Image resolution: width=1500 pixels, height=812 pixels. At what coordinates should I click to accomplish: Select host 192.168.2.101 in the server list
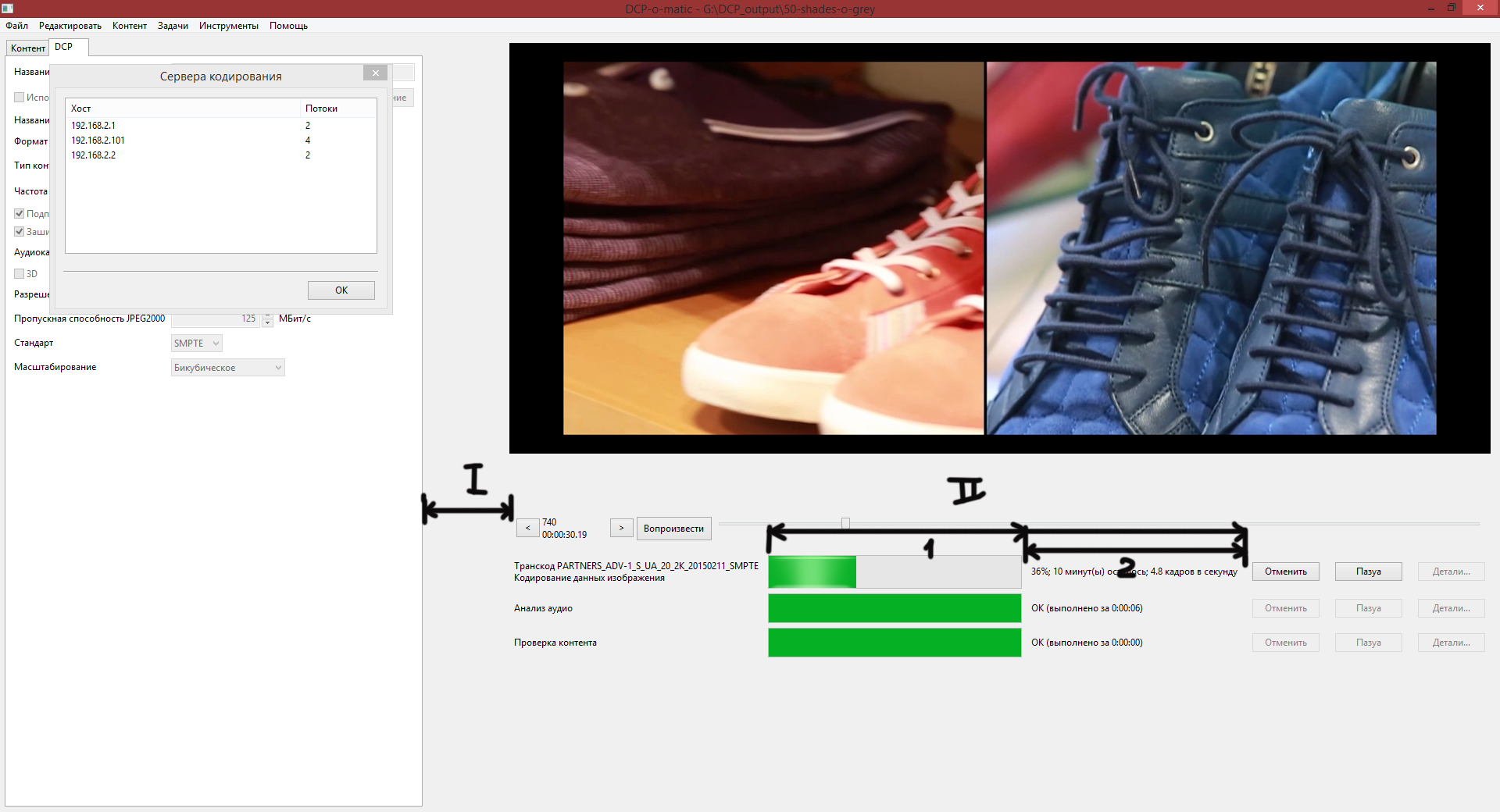point(98,141)
